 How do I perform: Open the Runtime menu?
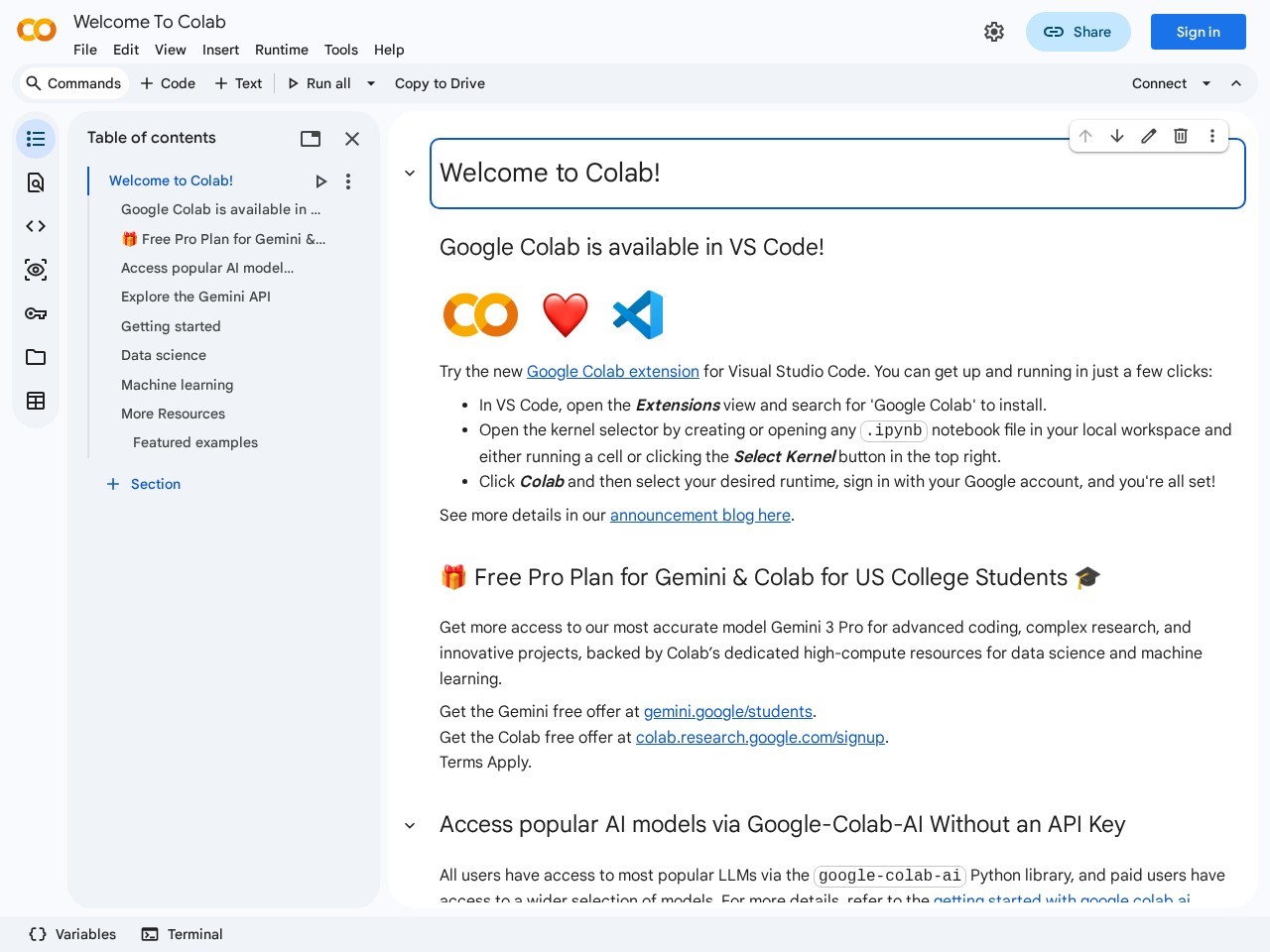[x=281, y=50]
